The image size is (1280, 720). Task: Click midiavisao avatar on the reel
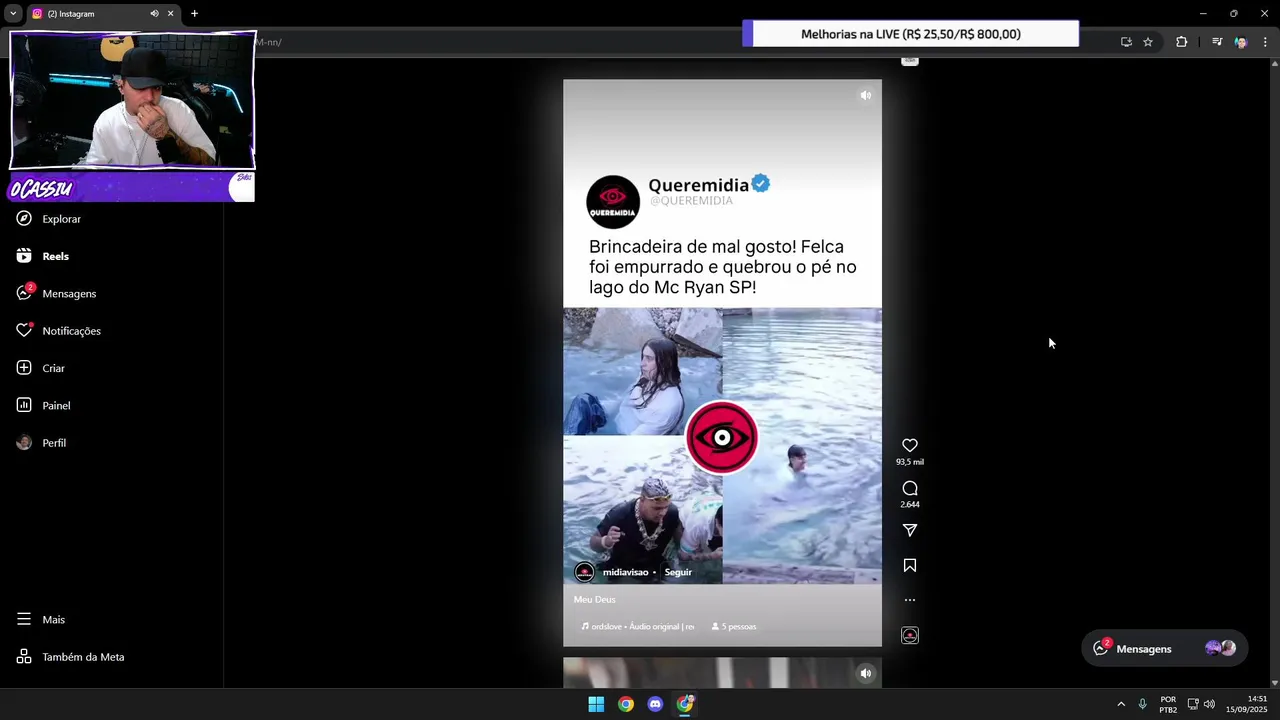(585, 572)
